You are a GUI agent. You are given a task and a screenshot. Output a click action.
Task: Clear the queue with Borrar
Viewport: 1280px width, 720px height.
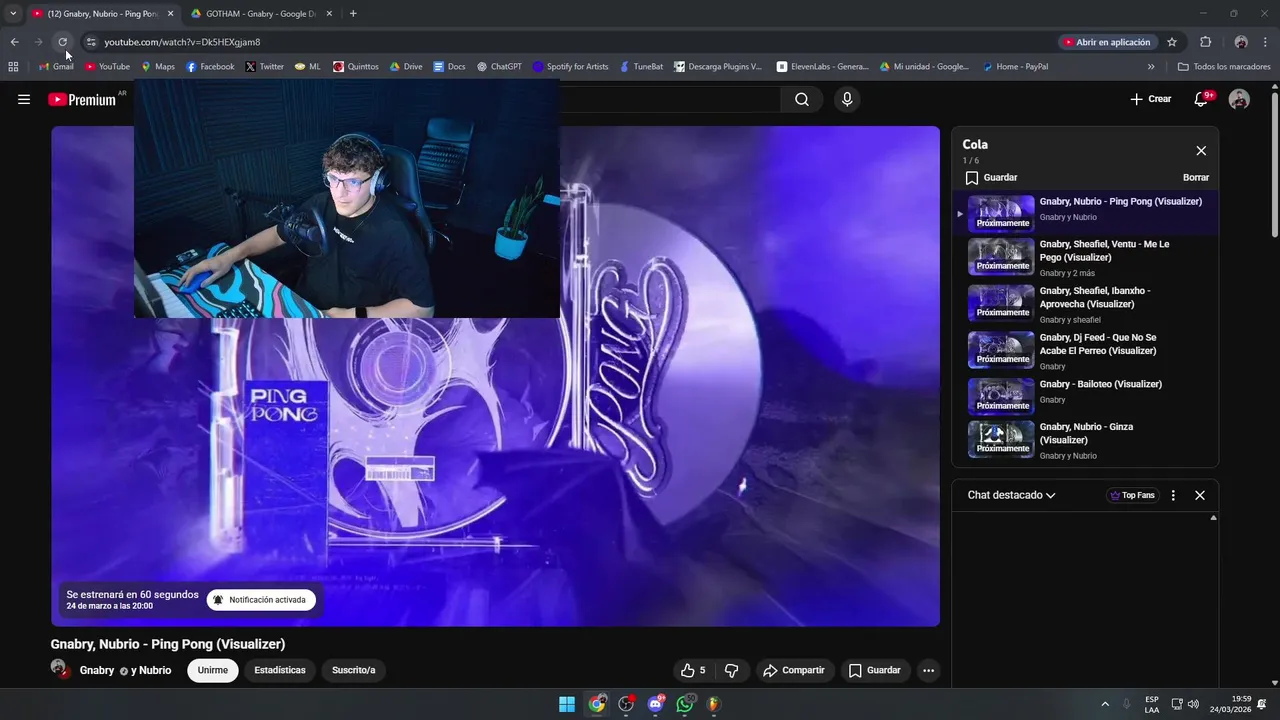tap(1196, 178)
